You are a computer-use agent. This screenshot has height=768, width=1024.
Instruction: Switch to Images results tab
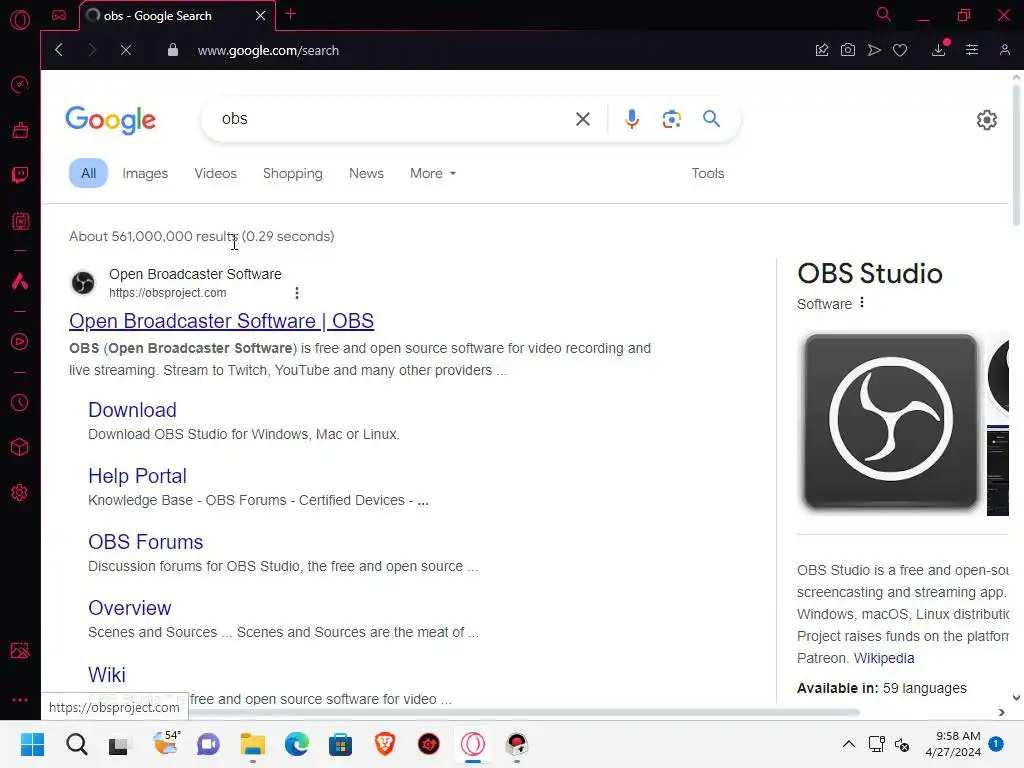pos(145,174)
